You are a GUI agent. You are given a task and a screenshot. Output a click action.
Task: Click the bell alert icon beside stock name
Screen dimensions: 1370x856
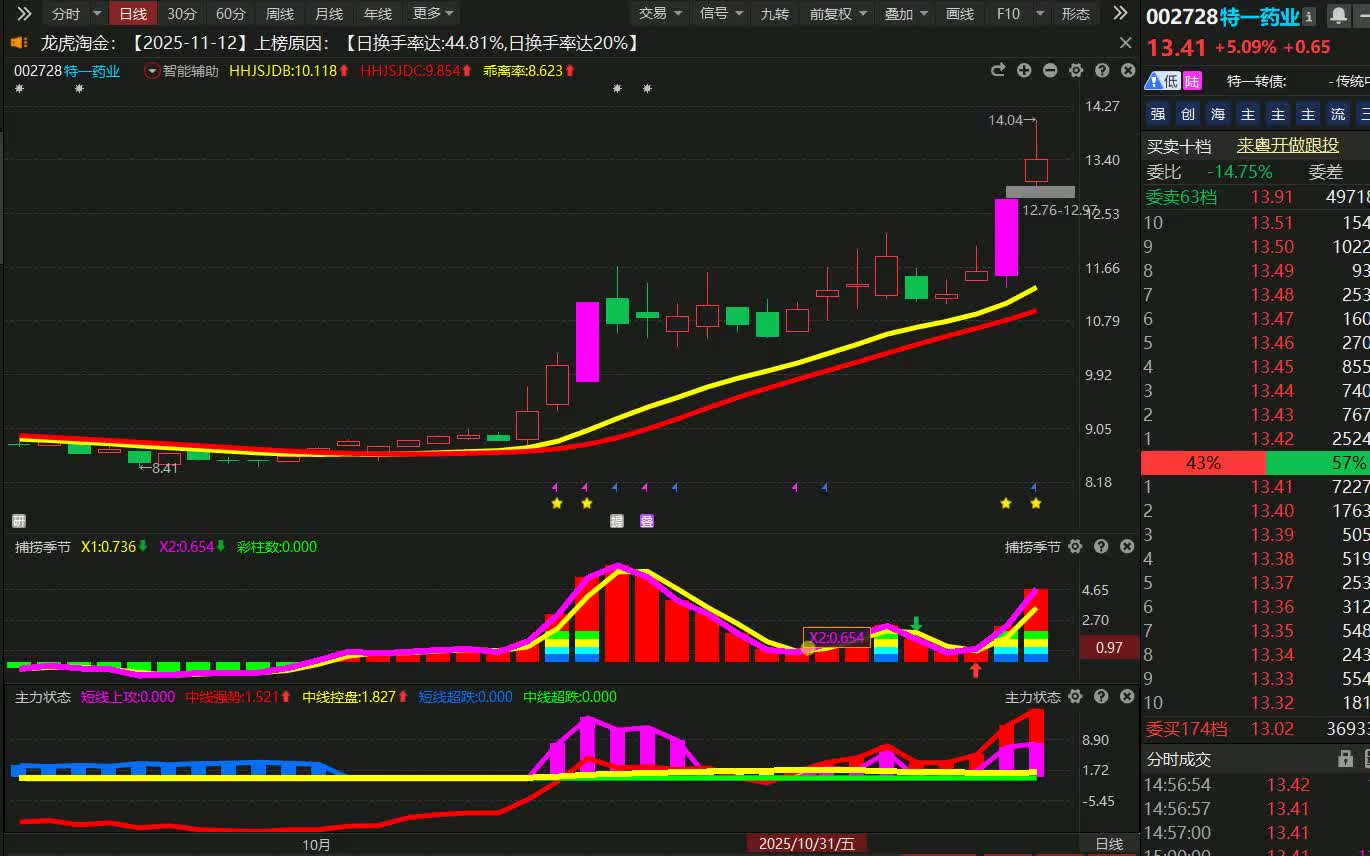[x=1337, y=16]
